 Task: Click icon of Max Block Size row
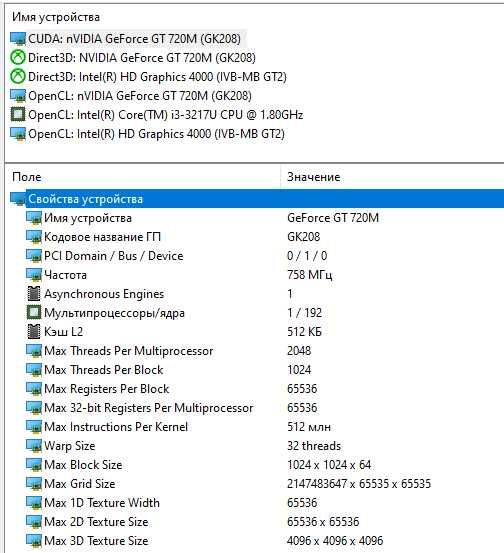tap(34, 465)
